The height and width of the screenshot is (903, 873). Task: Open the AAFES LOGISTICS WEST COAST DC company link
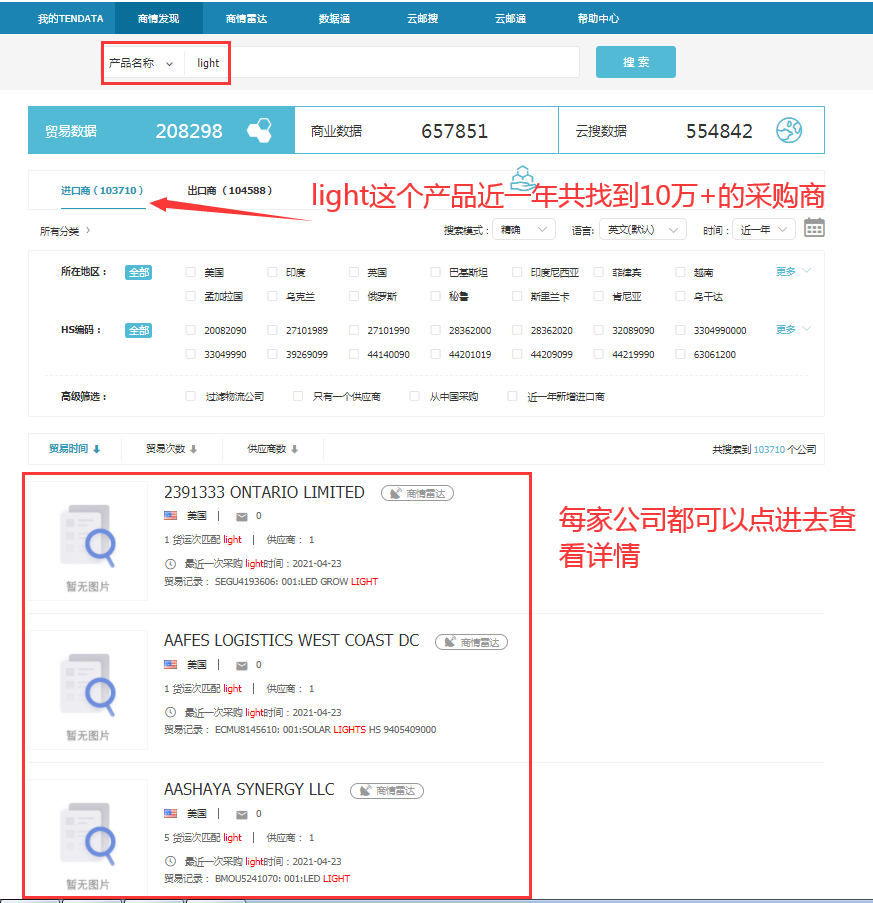291,641
